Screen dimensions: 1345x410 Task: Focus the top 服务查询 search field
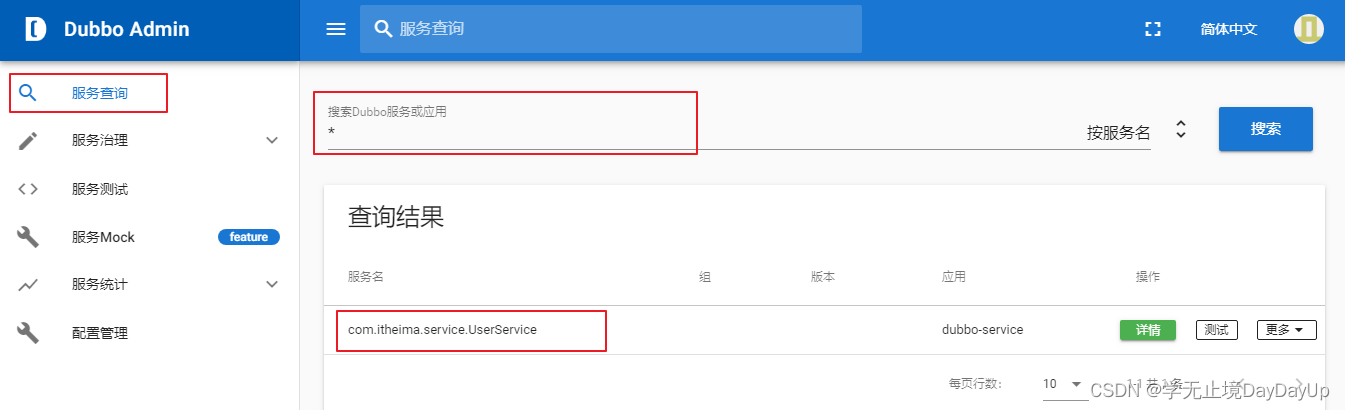(x=611, y=29)
